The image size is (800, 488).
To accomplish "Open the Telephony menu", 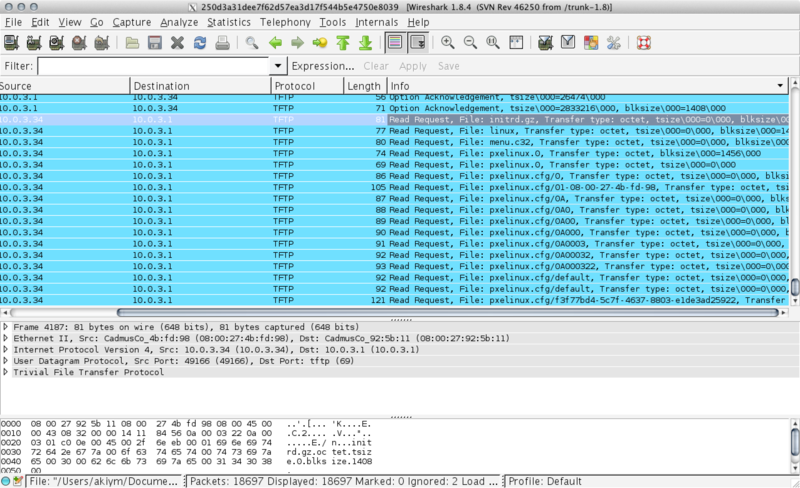I will (285, 22).
